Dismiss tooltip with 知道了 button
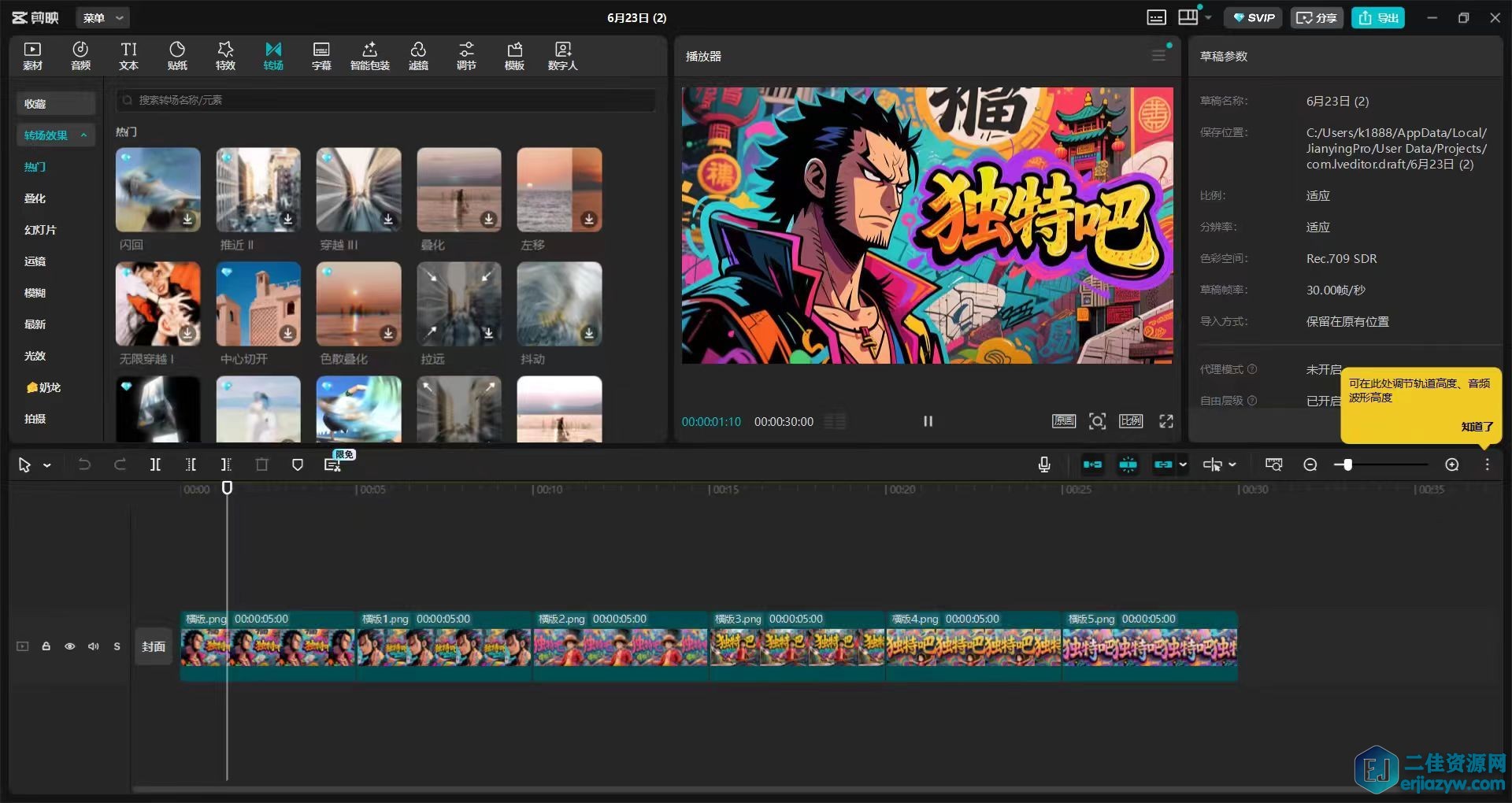Screen dimensions: 1512x803 coord(1477,427)
